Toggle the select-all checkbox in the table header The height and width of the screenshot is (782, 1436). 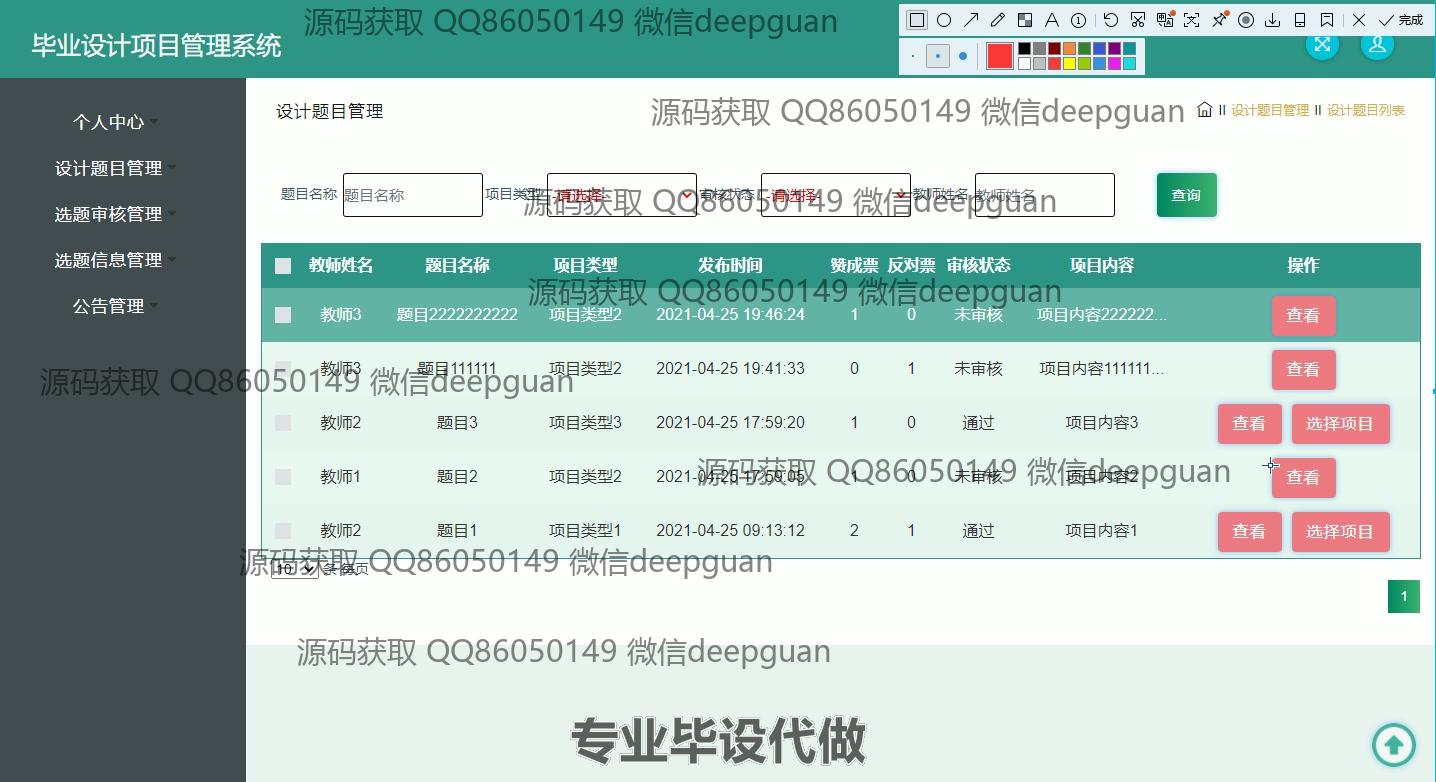(283, 266)
